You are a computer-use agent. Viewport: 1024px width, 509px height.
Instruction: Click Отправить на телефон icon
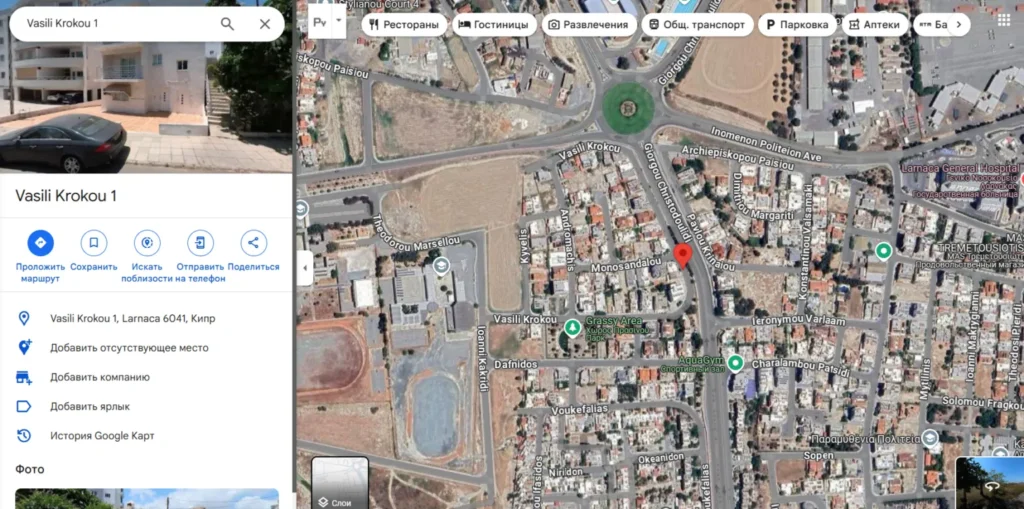pos(200,243)
